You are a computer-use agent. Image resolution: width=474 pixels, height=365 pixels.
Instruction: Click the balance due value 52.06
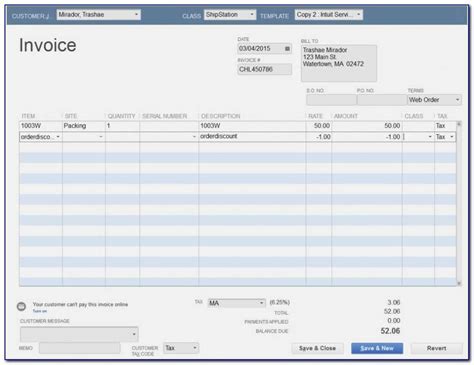click(x=390, y=331)
